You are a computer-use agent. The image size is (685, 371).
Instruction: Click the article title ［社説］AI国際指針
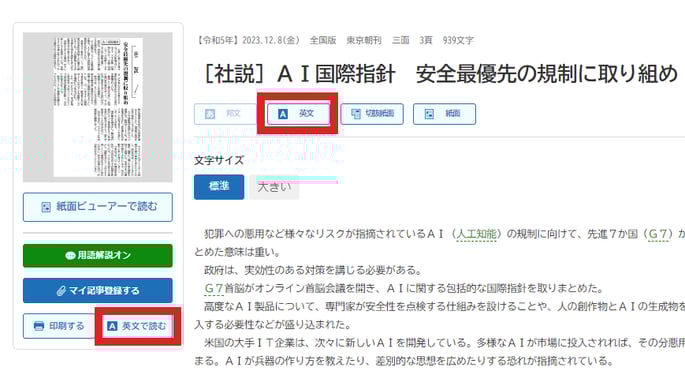(440, 73)
